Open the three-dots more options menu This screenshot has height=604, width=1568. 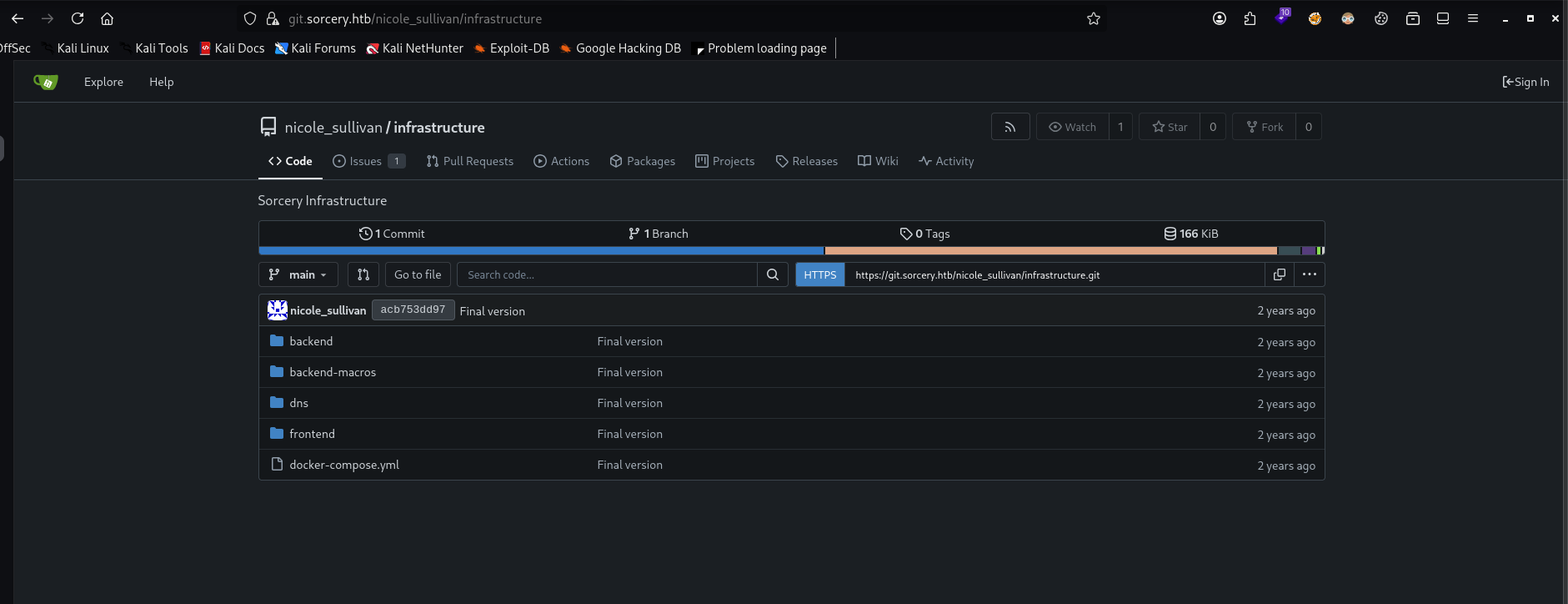pyautogui.click(x=1309, y=274)
